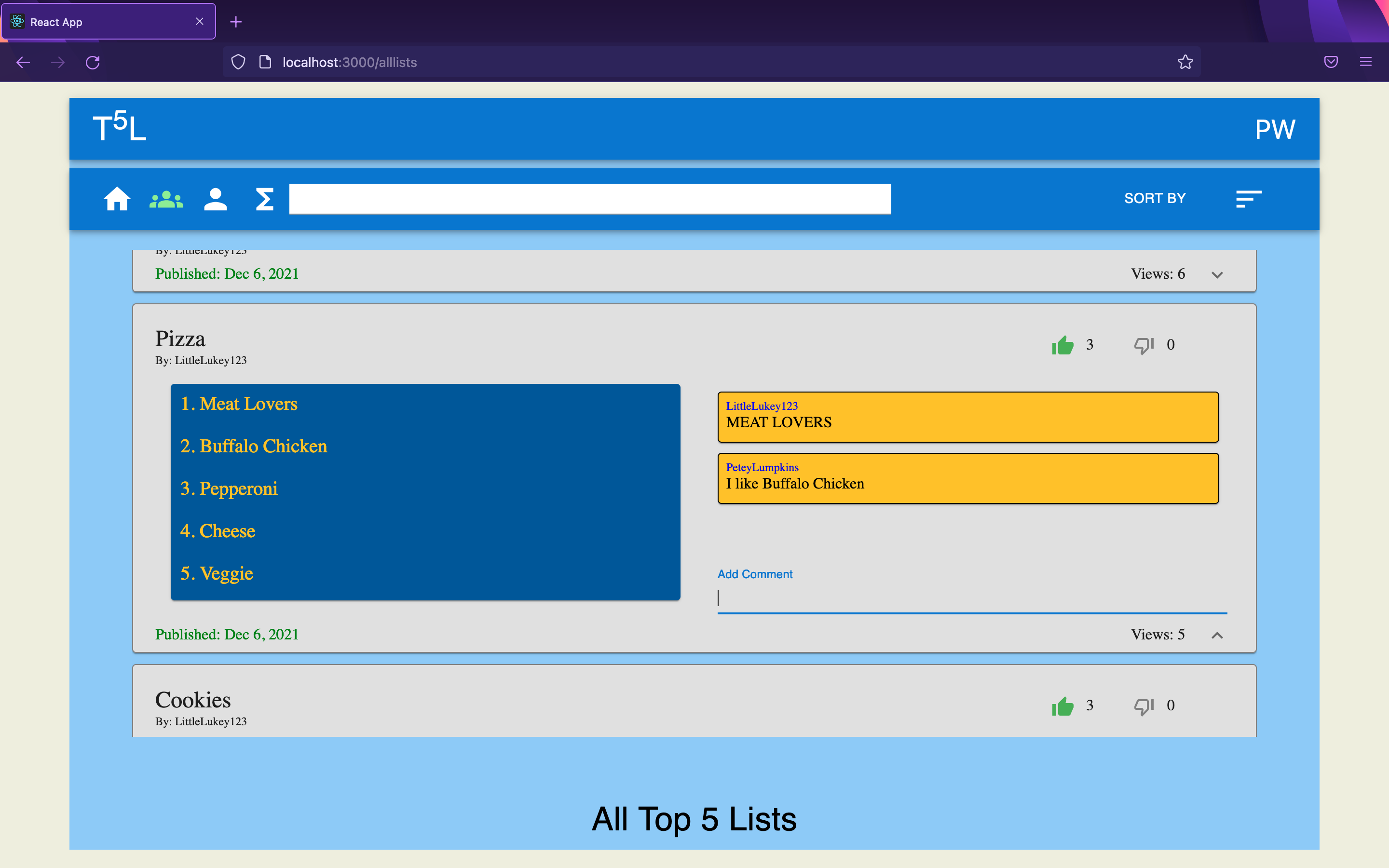Image resolution: width=1389 pixels, height=868 pixels.
Task: Select item 2. Buffalo Chicken
Action: [254, 446]
